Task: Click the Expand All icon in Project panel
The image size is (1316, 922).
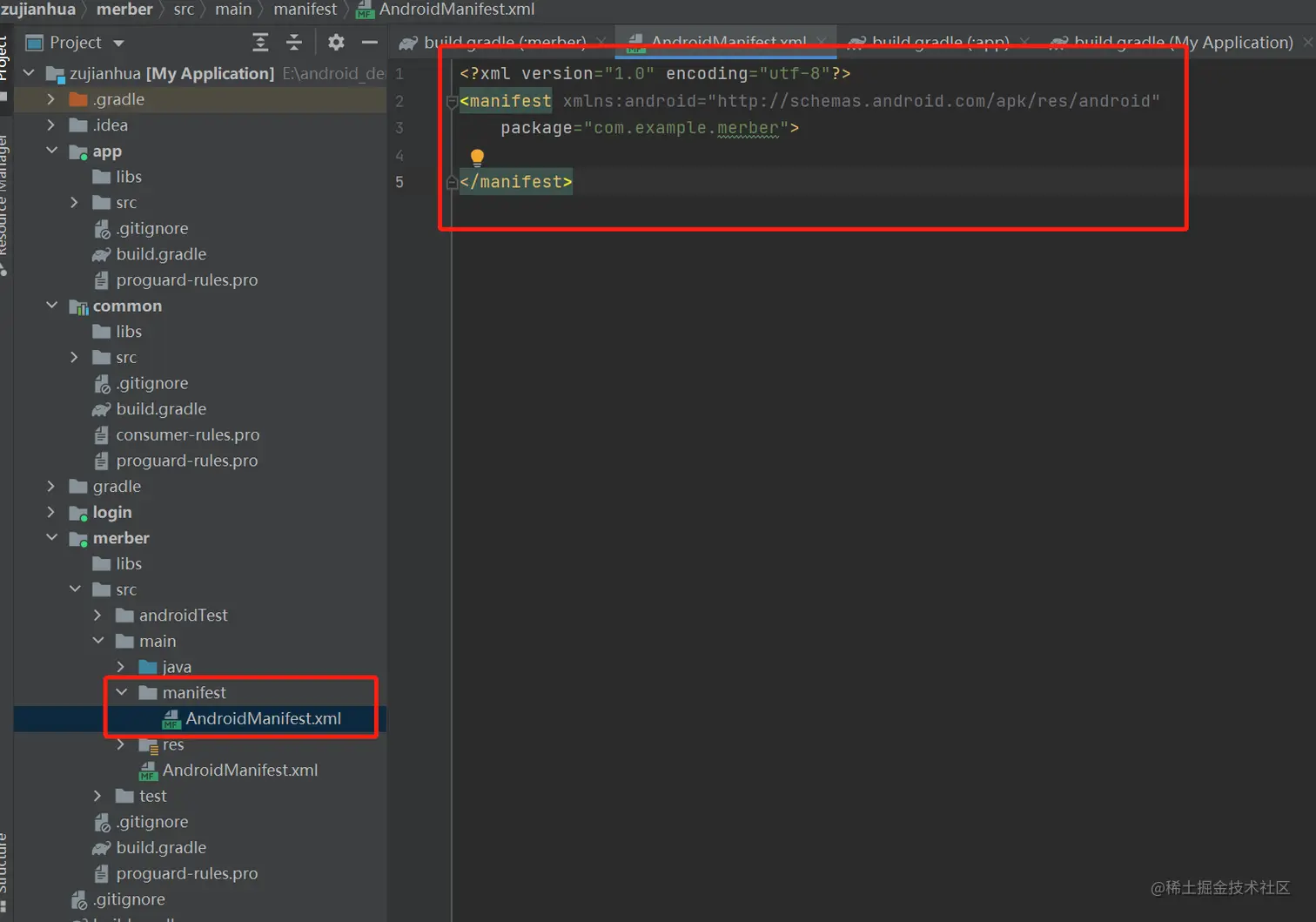Action: [260, 42]
